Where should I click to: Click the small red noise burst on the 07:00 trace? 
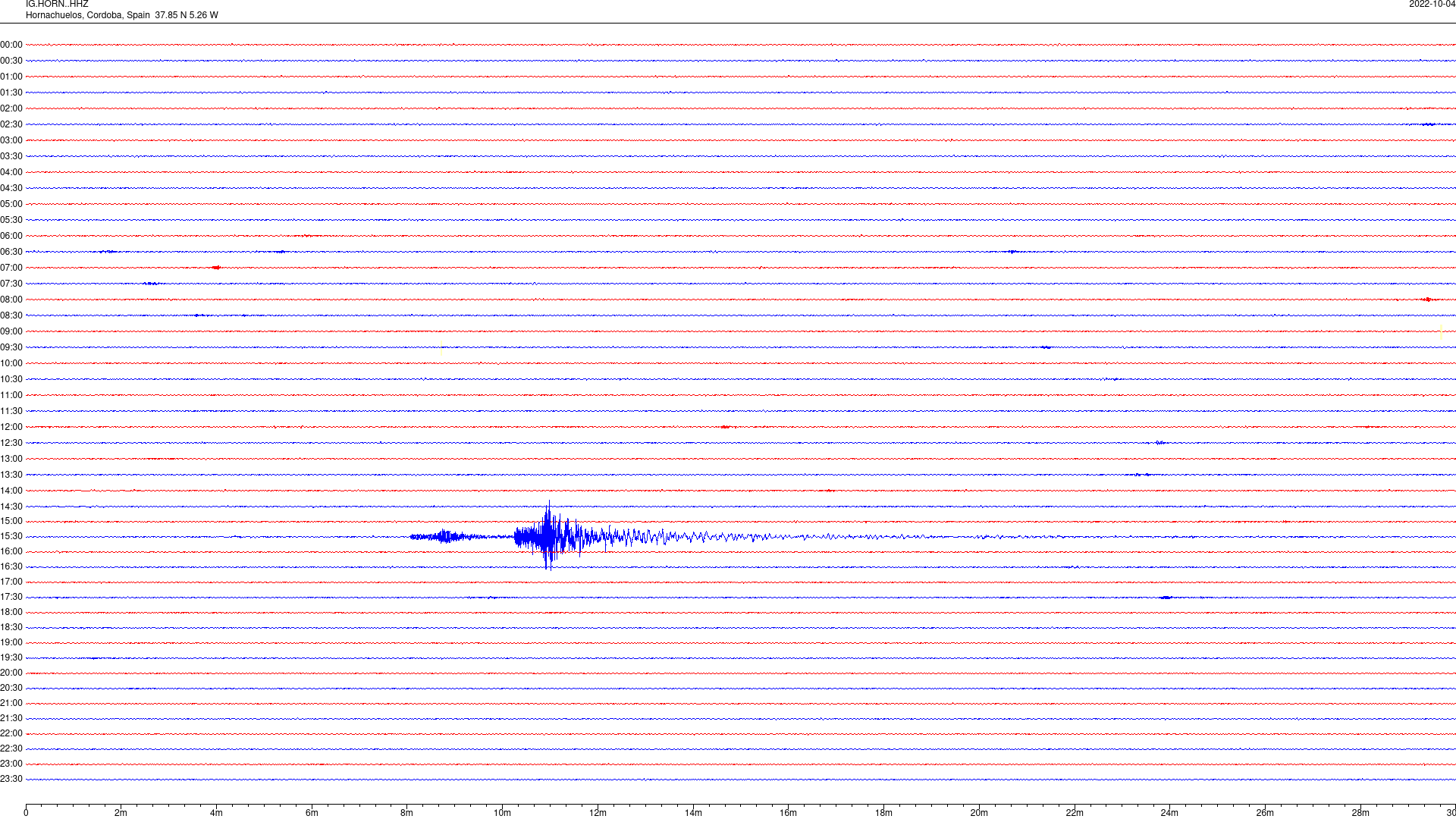tap(216, 267)
